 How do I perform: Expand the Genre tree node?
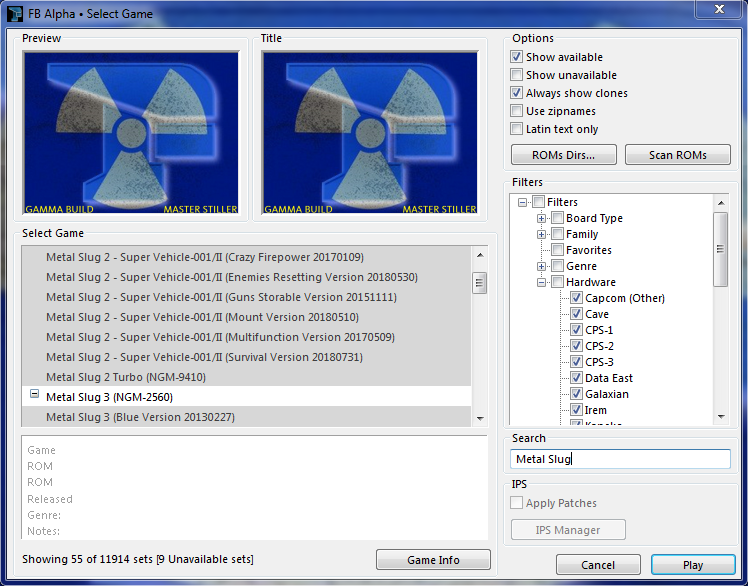coord(541,266)
